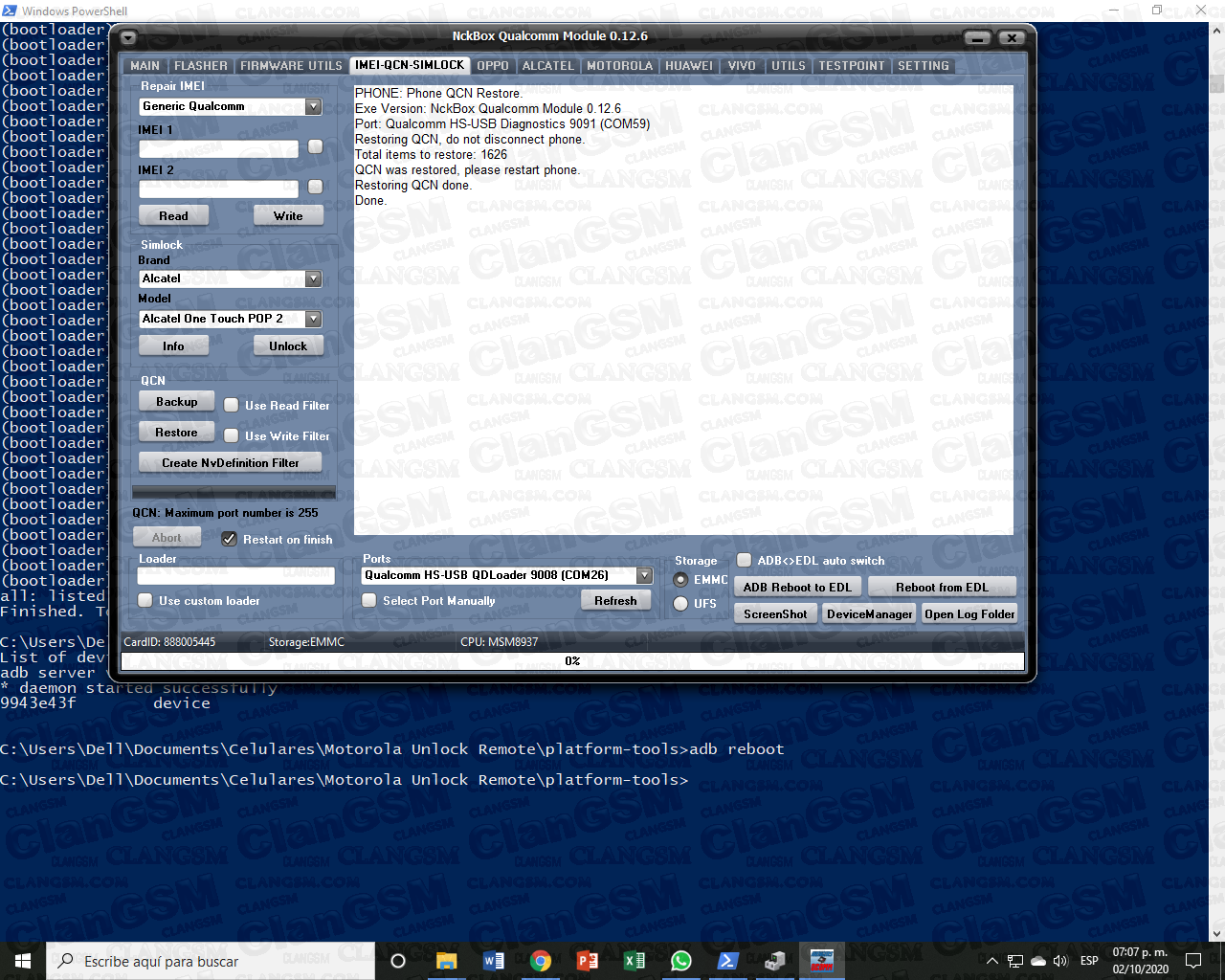
Task: Tick the IMEI 2 checkbox
Action: [x=316, y=187]
